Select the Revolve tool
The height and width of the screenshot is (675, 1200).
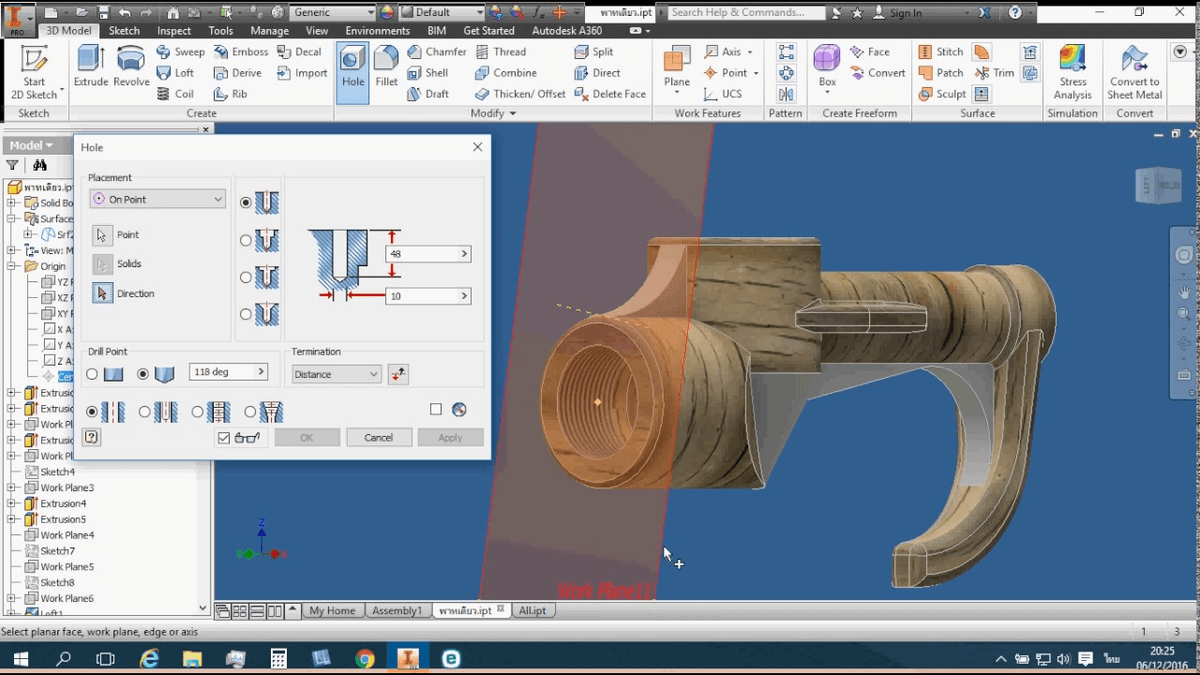click(x=131, y=66)
